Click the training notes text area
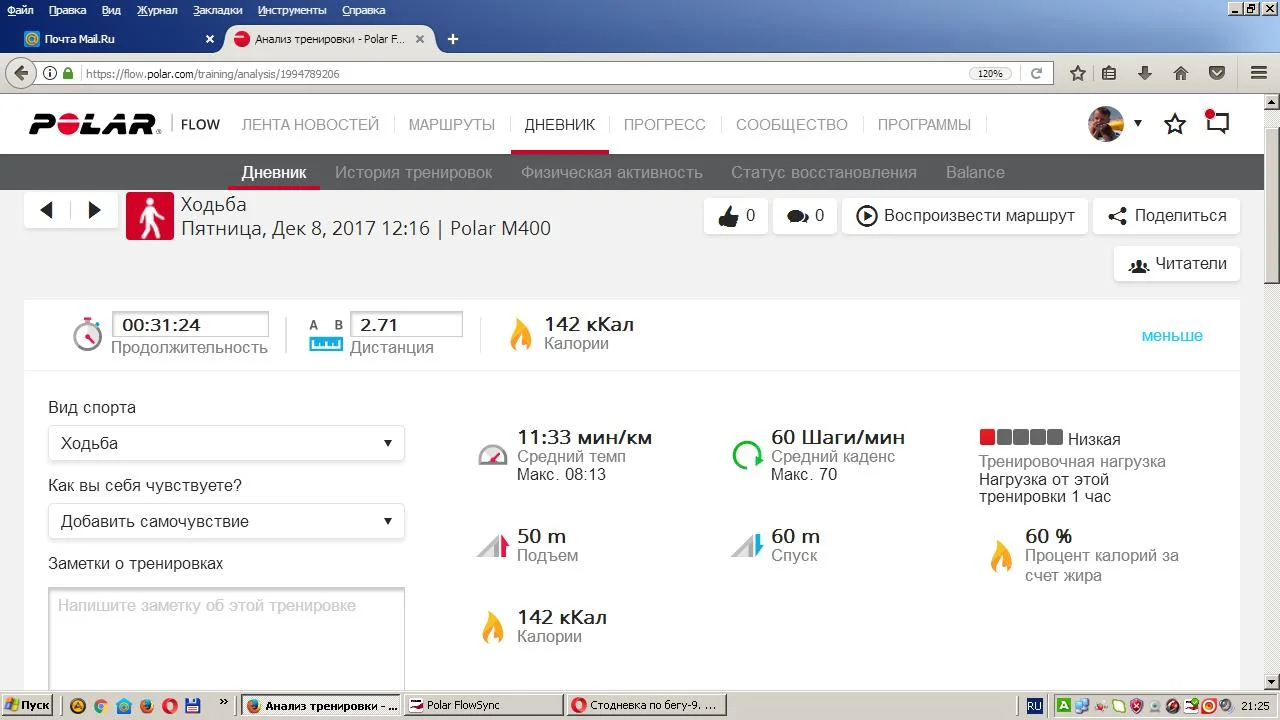 click(227, 638)
